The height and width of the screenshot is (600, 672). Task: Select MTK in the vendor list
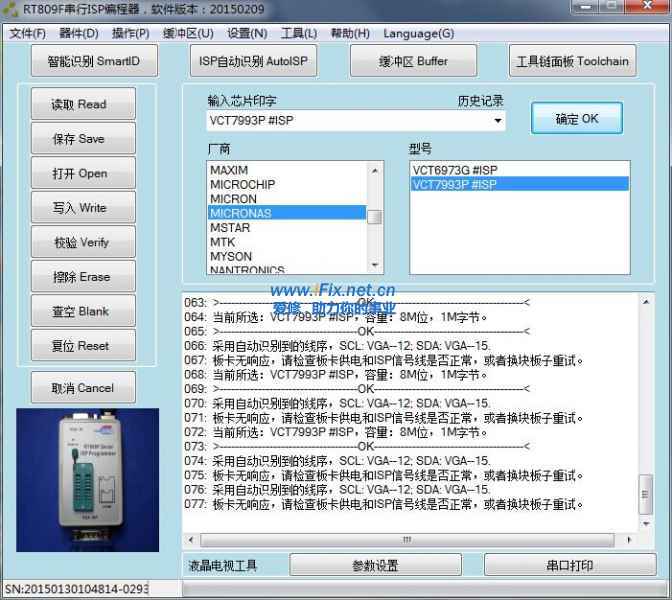[287, 242]
